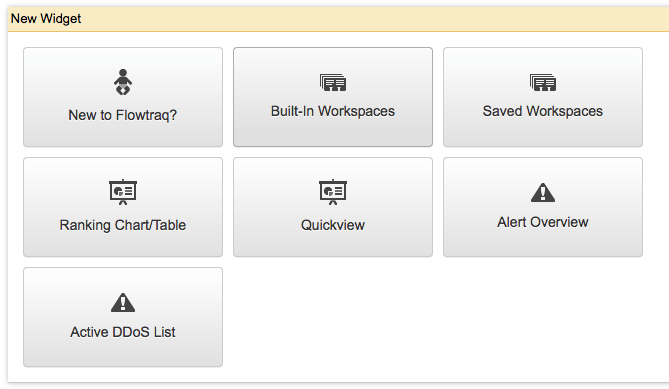This screenshot has width=669, height=389.
Task: Click the "New to Flowtraq?" text label
Action: (x=123, y=115)
